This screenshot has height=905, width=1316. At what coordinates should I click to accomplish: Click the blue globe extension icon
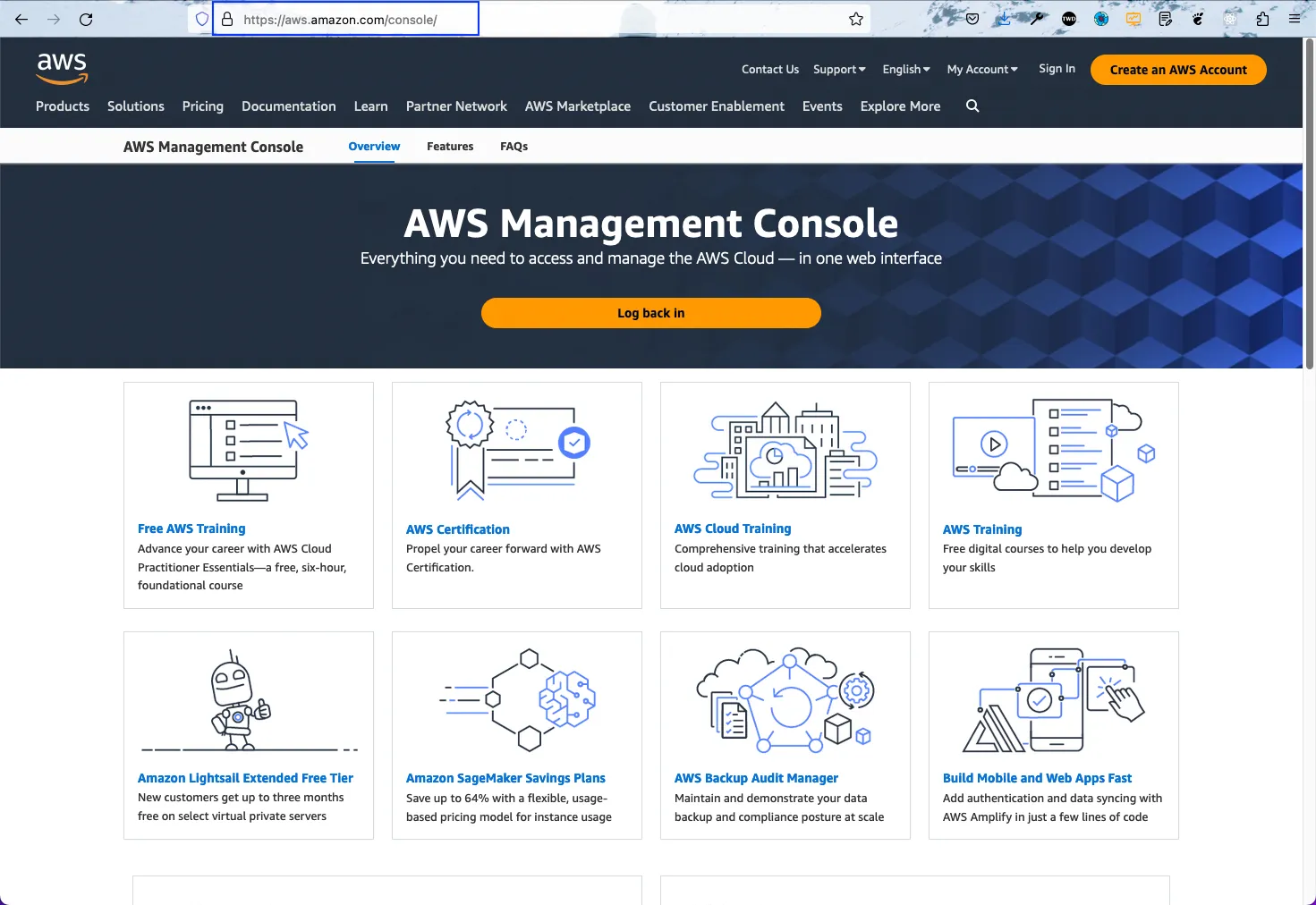pos(1101,19)
